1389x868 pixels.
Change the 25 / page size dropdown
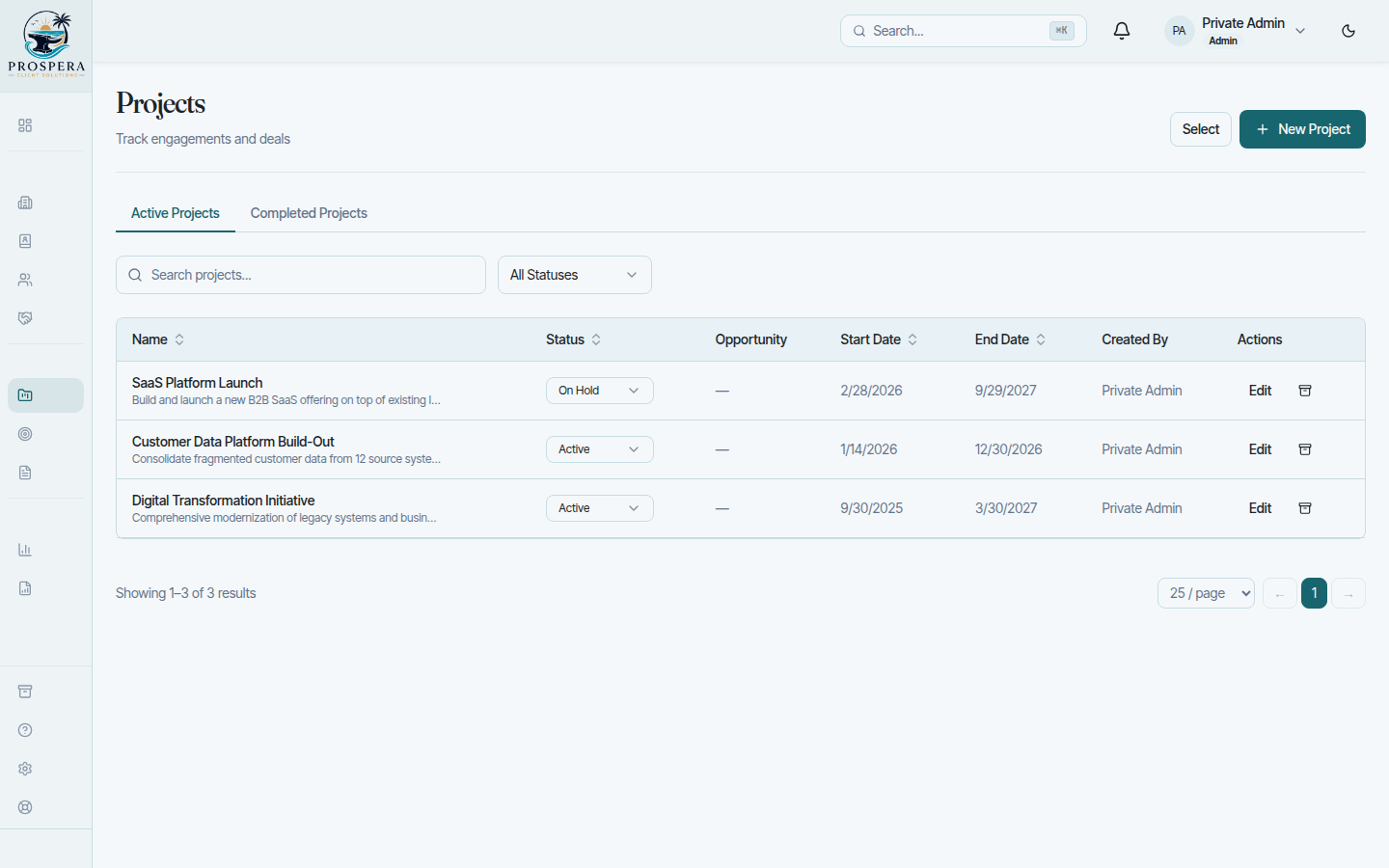(x=1206, y=593)
